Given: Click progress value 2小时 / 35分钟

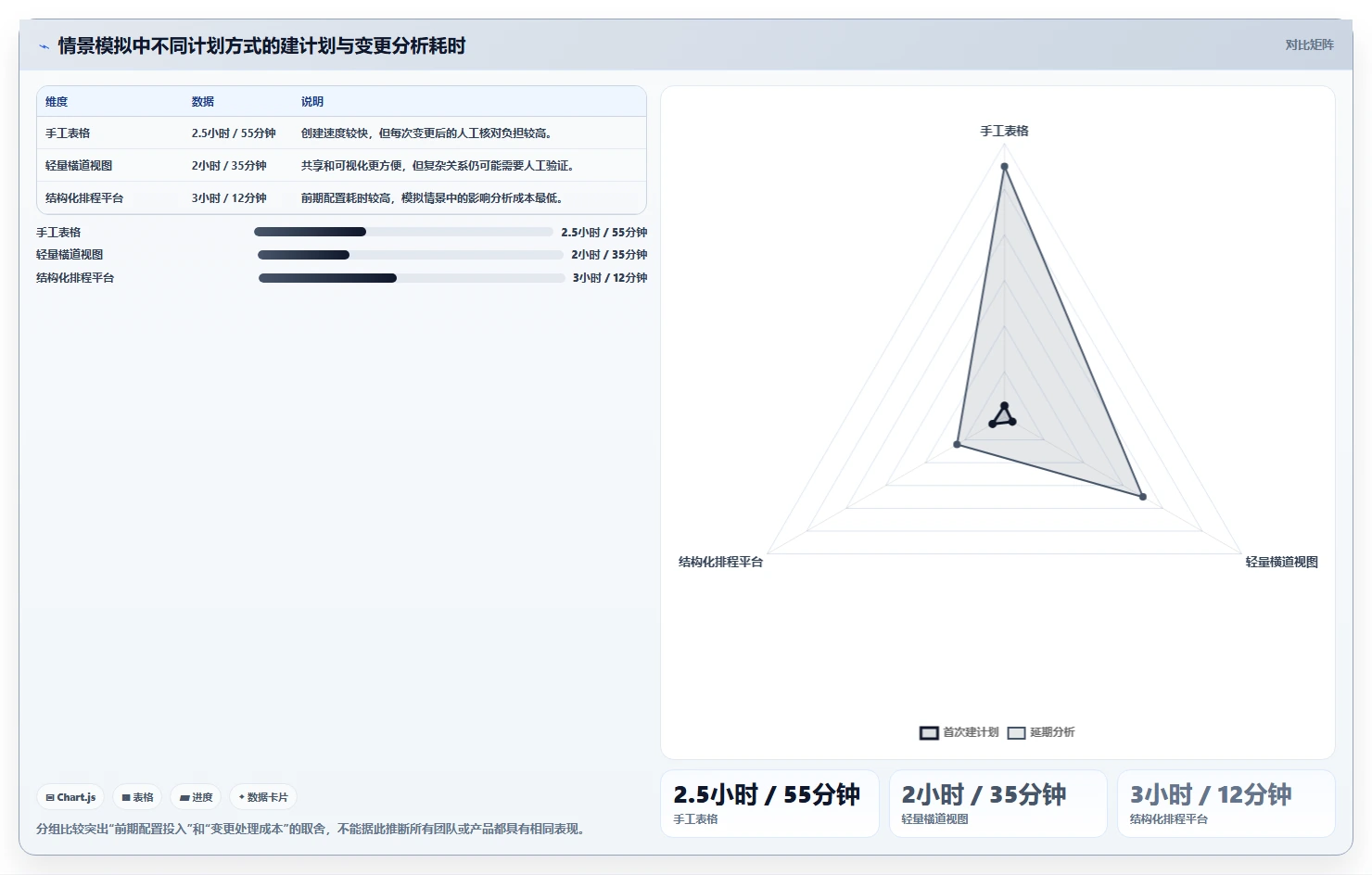Looking at the screenshot, I should 609,255.
